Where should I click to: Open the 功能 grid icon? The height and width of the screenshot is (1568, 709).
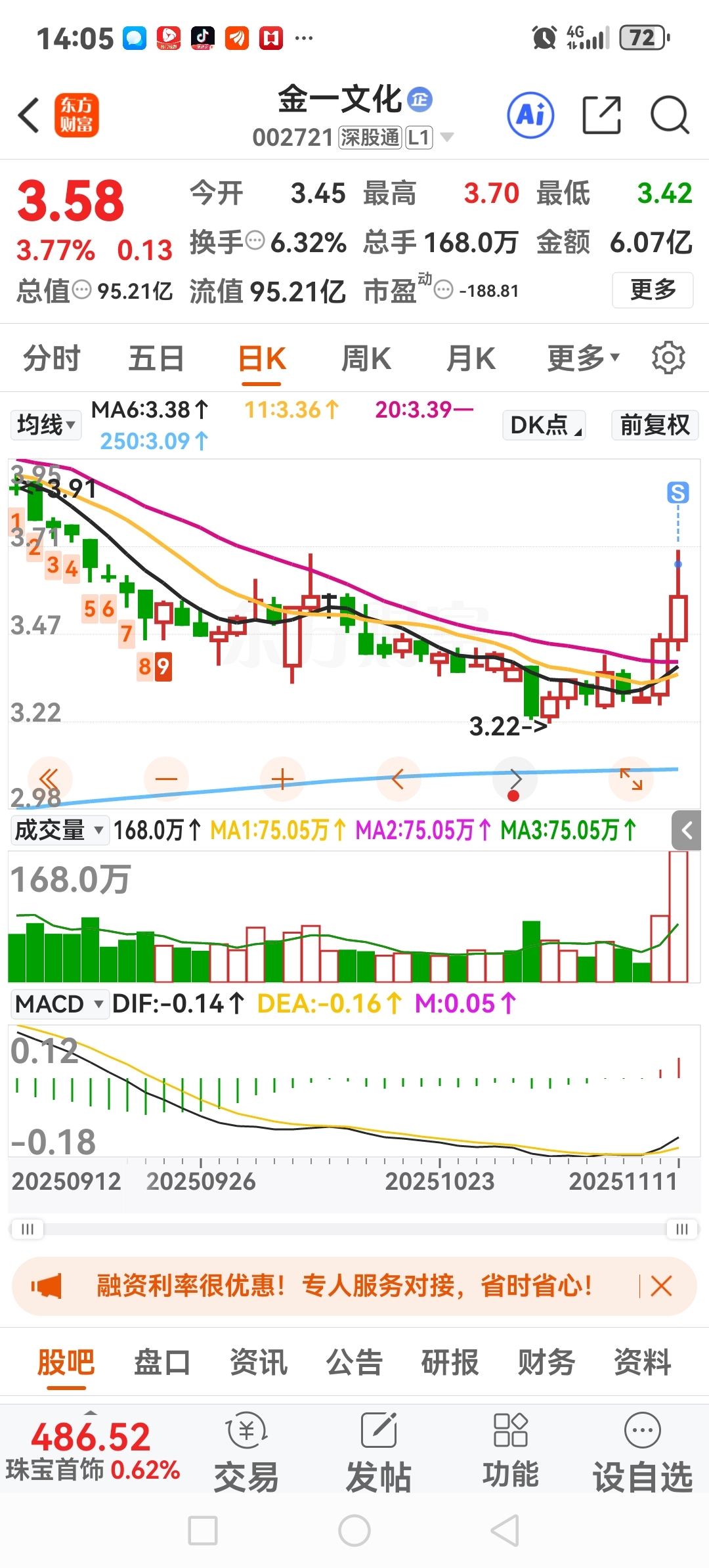511,1430
